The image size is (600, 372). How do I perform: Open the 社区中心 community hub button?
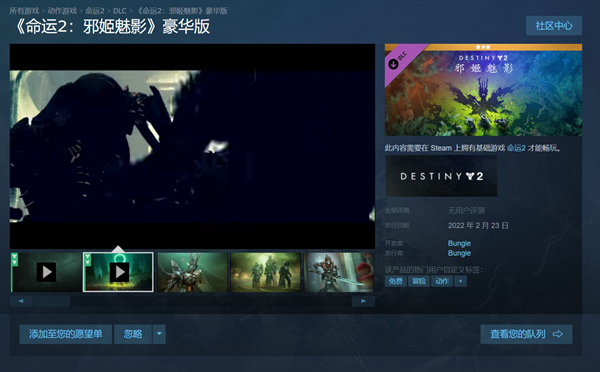point(554,26)
